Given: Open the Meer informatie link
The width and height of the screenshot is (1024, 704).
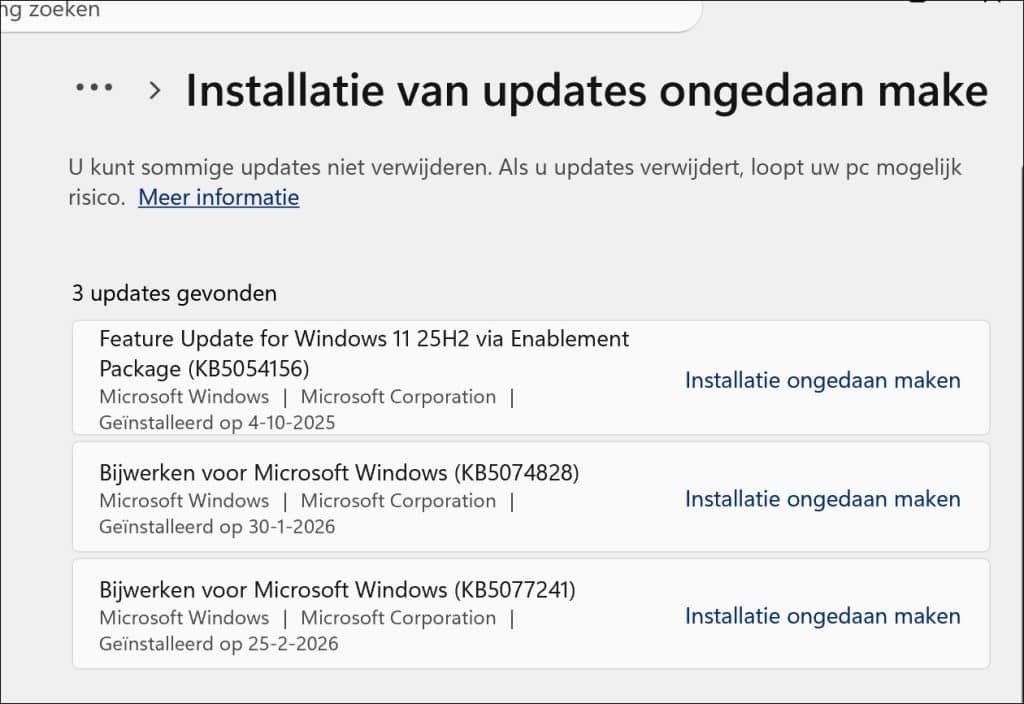Looking at the screenshot, I should [x=218, y=197].
